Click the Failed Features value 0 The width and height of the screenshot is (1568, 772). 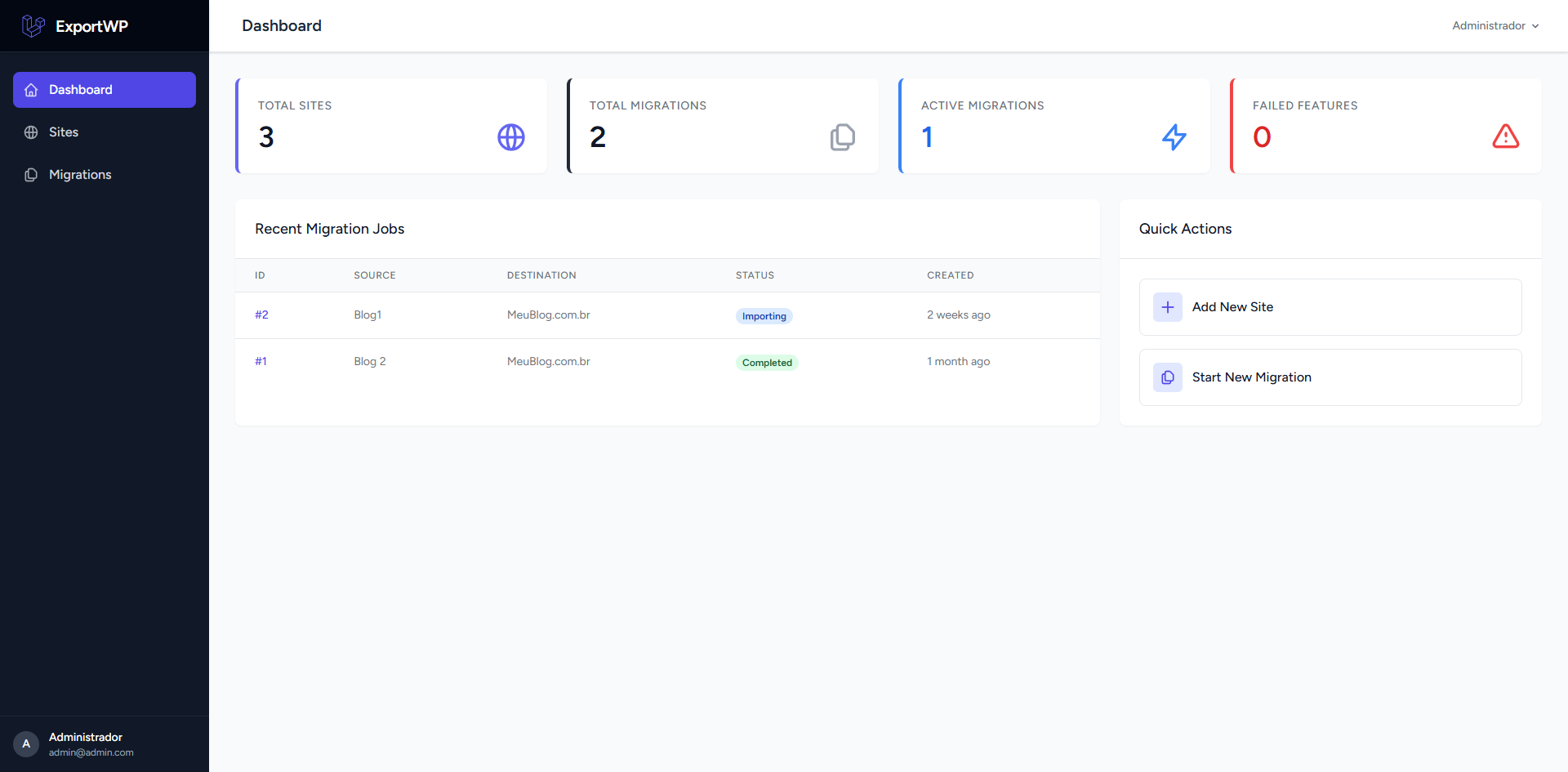coord(1262,137)
